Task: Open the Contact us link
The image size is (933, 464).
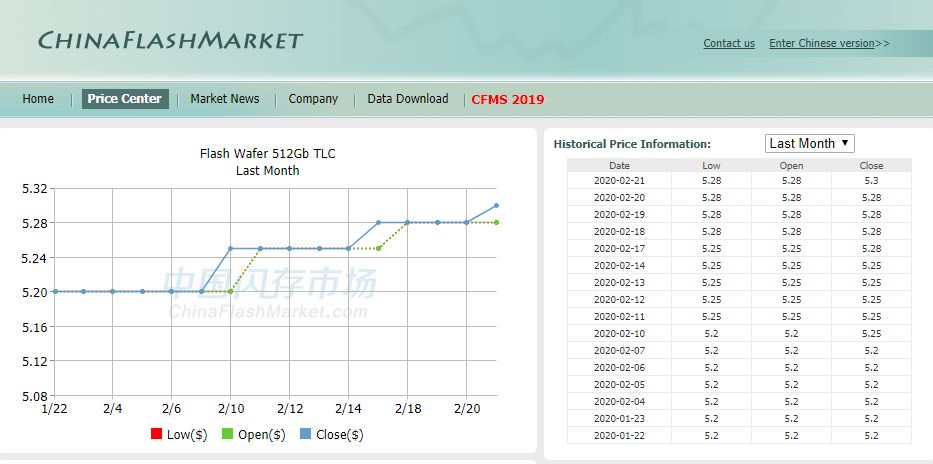Action: point(729,43)
